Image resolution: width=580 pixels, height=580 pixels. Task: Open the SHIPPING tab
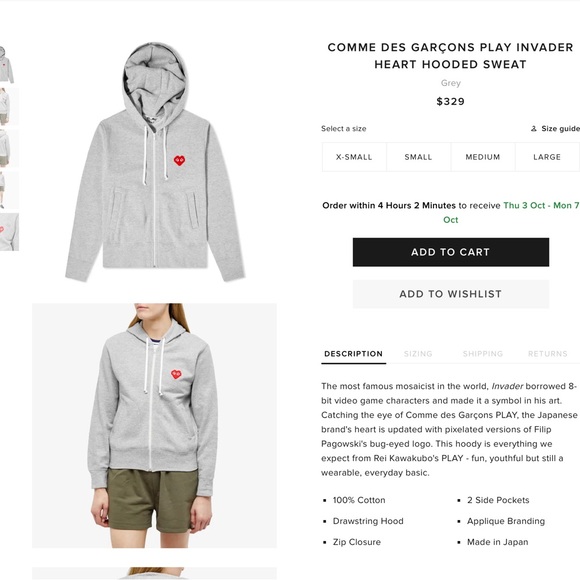click(x=483, y=354)
